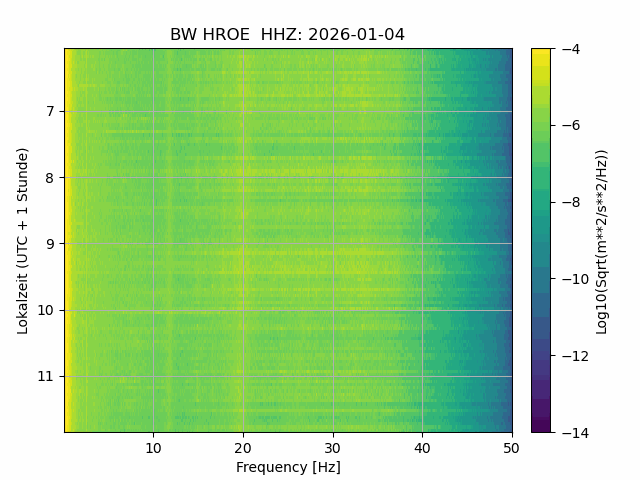Screen dimensions: 640x480
Task: Click the dark purple bottom of the colorbar
Action: tap(540, 427)
